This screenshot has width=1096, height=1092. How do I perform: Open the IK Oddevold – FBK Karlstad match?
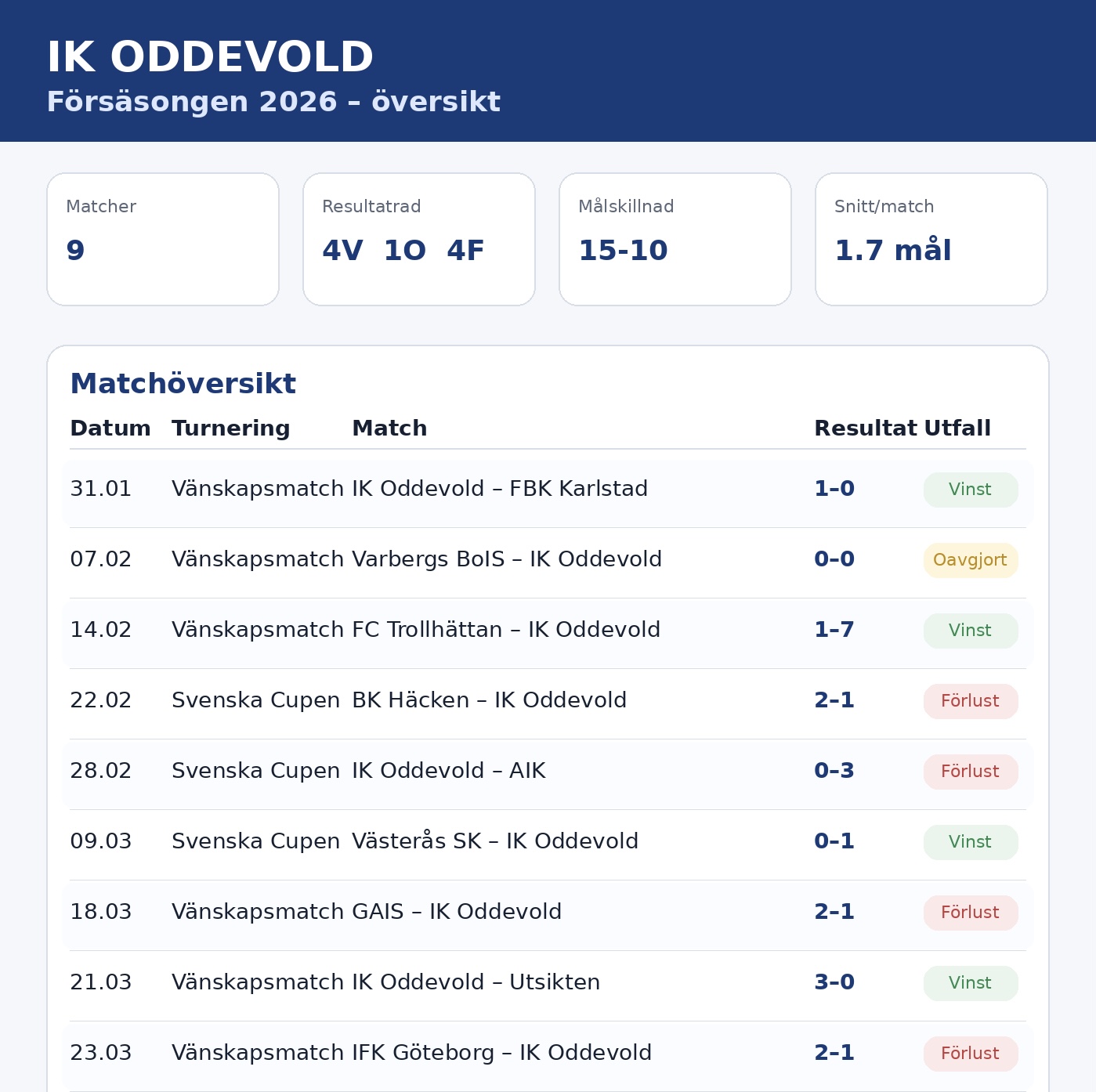coord(500,489)
